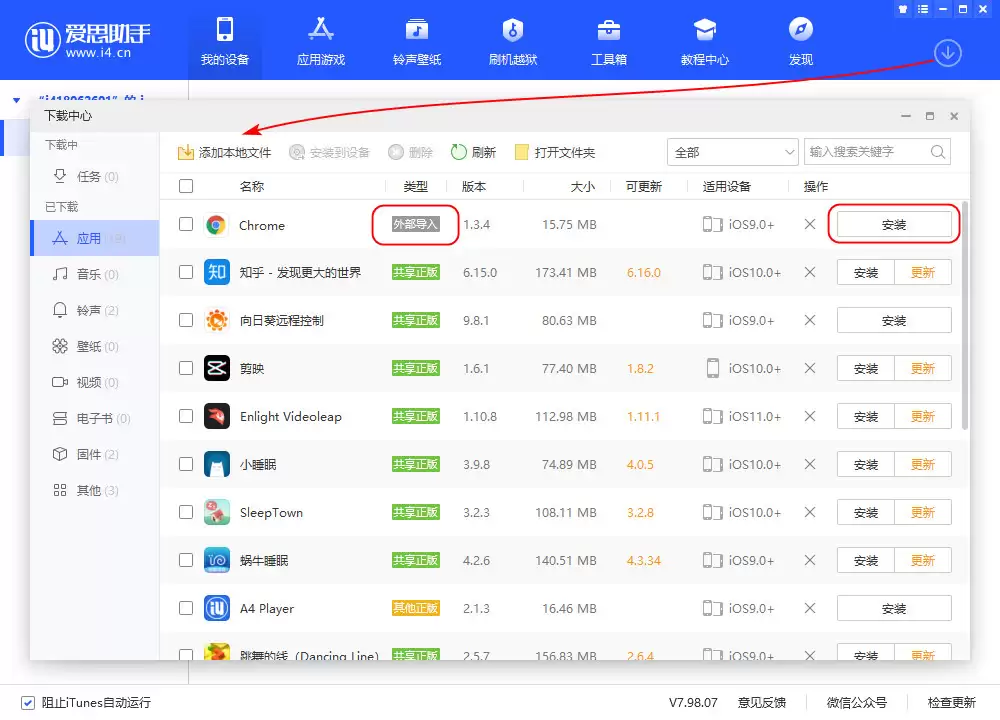This screenshot has width=1000, height=720.
Task: Click 意见反馈 link
Action: point(761,703)
